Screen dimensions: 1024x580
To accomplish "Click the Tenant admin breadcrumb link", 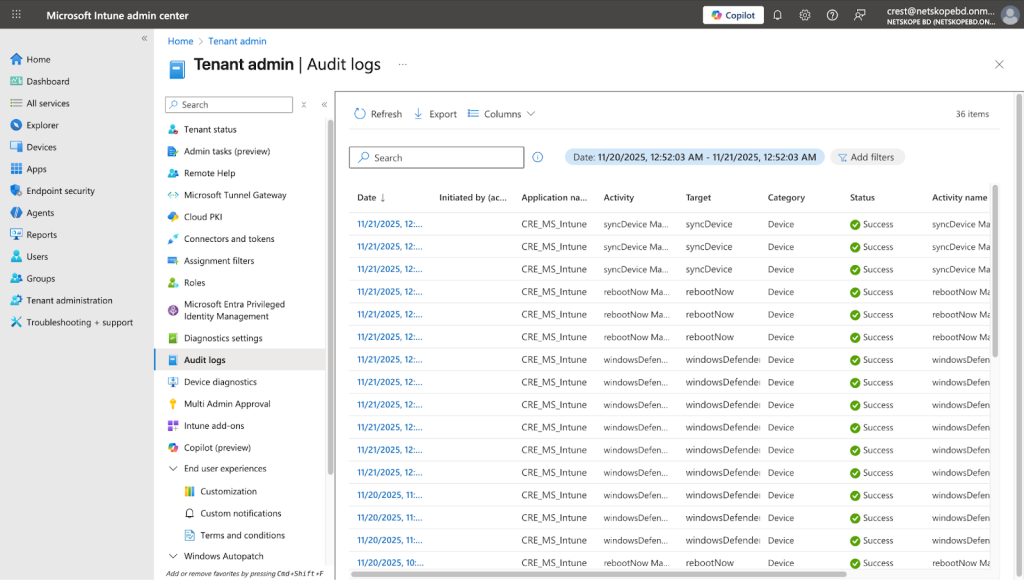I will click(237, 41).
